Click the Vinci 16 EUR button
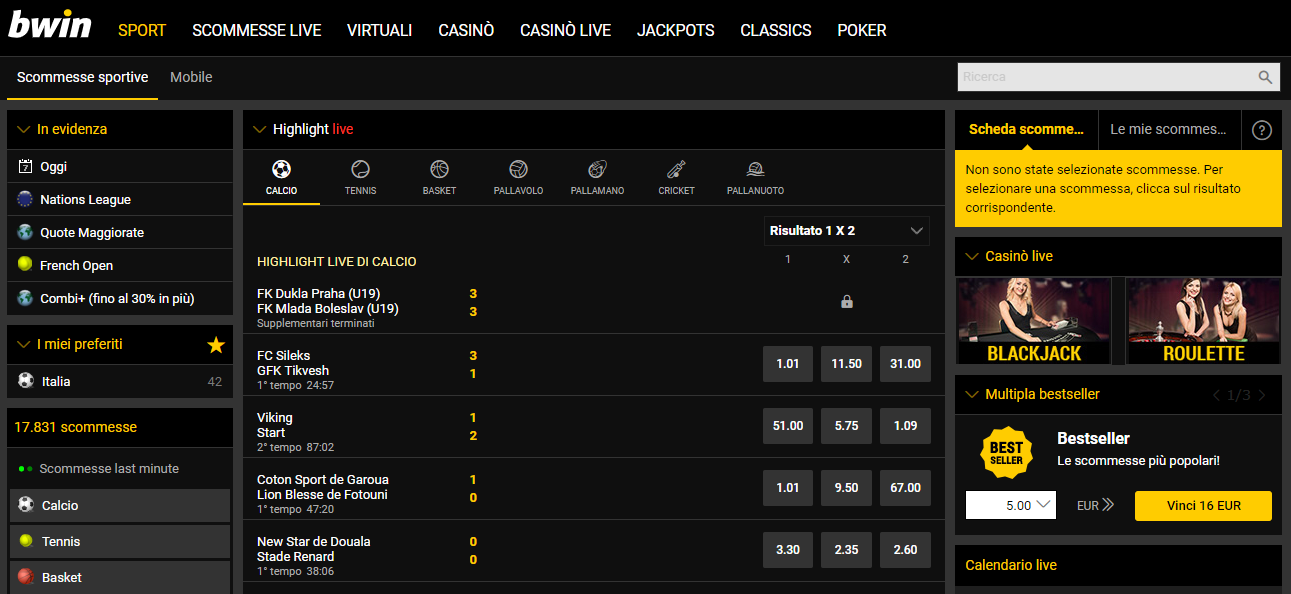 (1203, 506)
